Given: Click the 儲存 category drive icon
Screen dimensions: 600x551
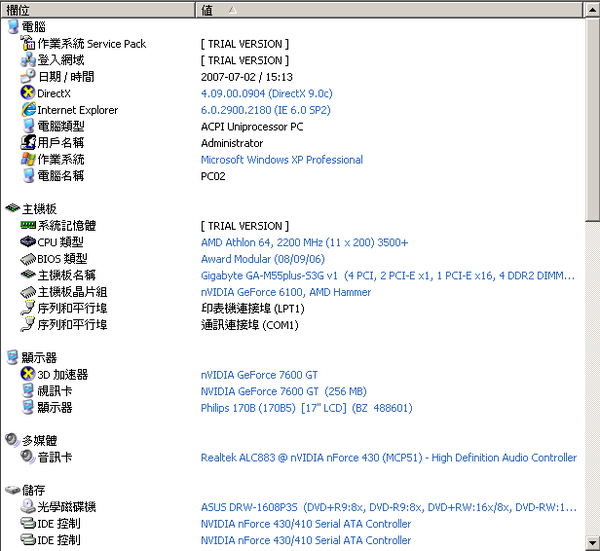Looking at the screenshot, I should coord(12,489).
